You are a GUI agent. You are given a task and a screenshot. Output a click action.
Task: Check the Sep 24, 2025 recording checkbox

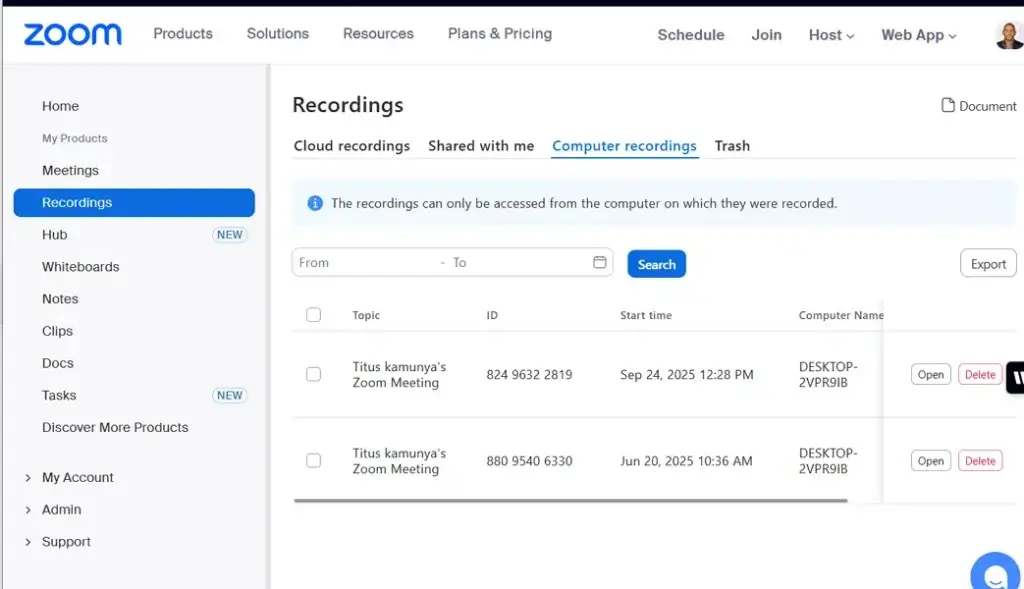[314, 374]
